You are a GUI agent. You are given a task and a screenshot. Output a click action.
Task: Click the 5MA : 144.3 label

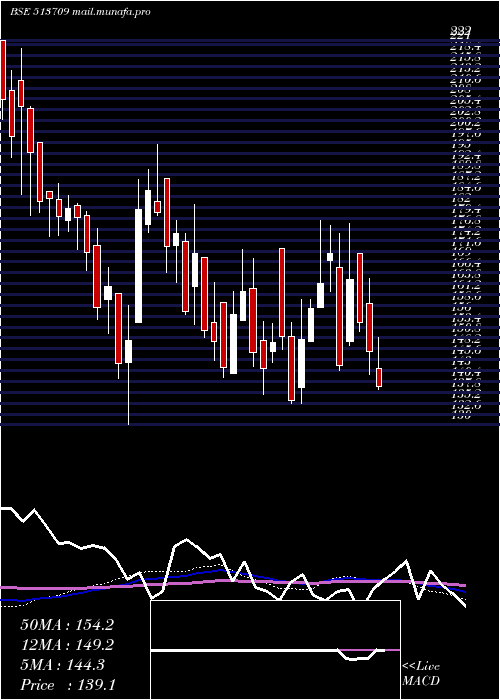pos(62,665)
